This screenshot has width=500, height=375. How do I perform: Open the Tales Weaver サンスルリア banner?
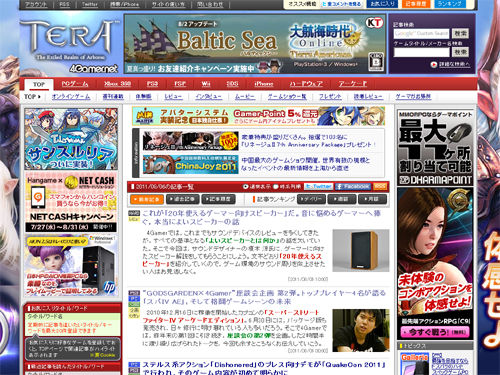coord(71,139)
